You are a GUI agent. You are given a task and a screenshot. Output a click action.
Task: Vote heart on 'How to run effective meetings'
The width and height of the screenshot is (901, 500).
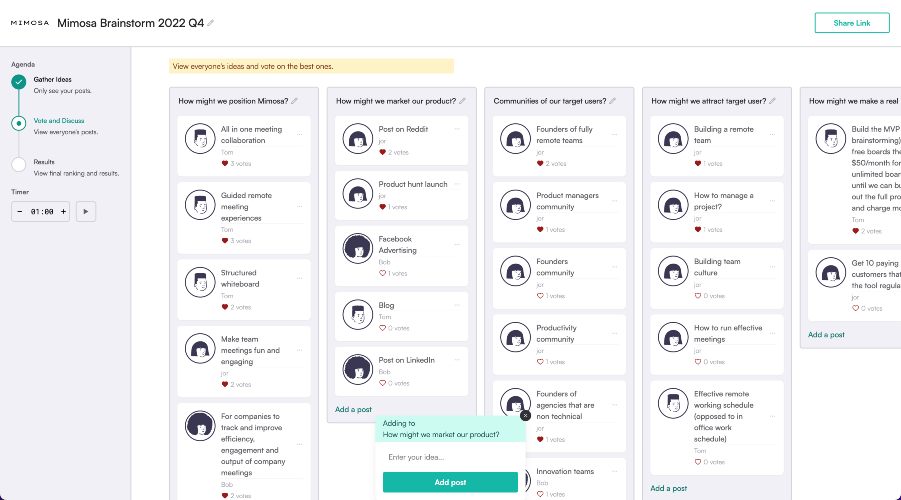tap(698, 362)
